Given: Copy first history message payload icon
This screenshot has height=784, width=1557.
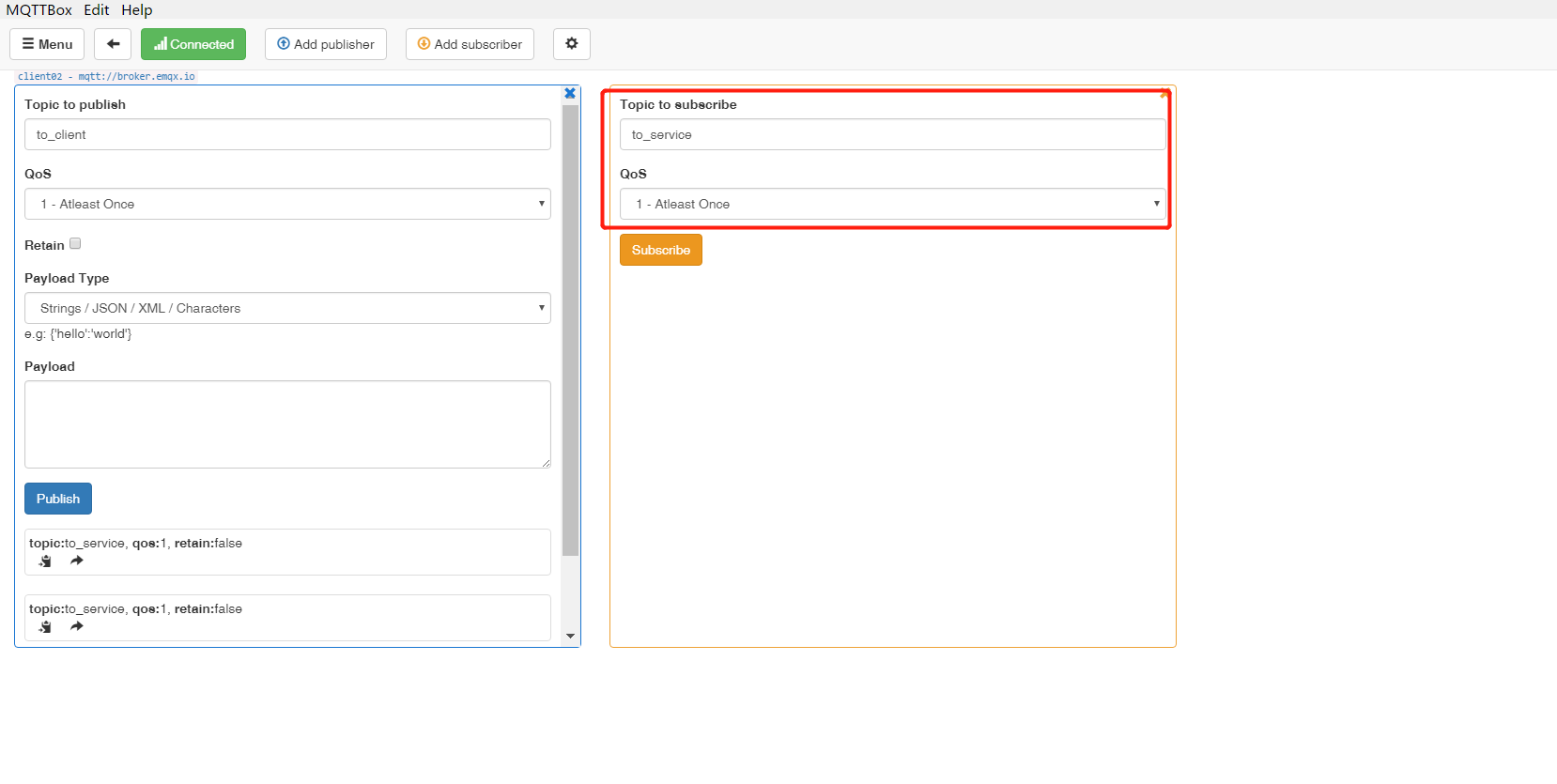Looking at the screenshot, I should click(x=45, y=561).
